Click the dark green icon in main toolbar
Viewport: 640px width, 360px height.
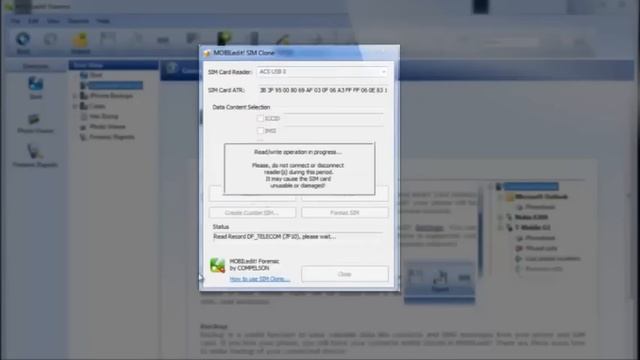224,38
